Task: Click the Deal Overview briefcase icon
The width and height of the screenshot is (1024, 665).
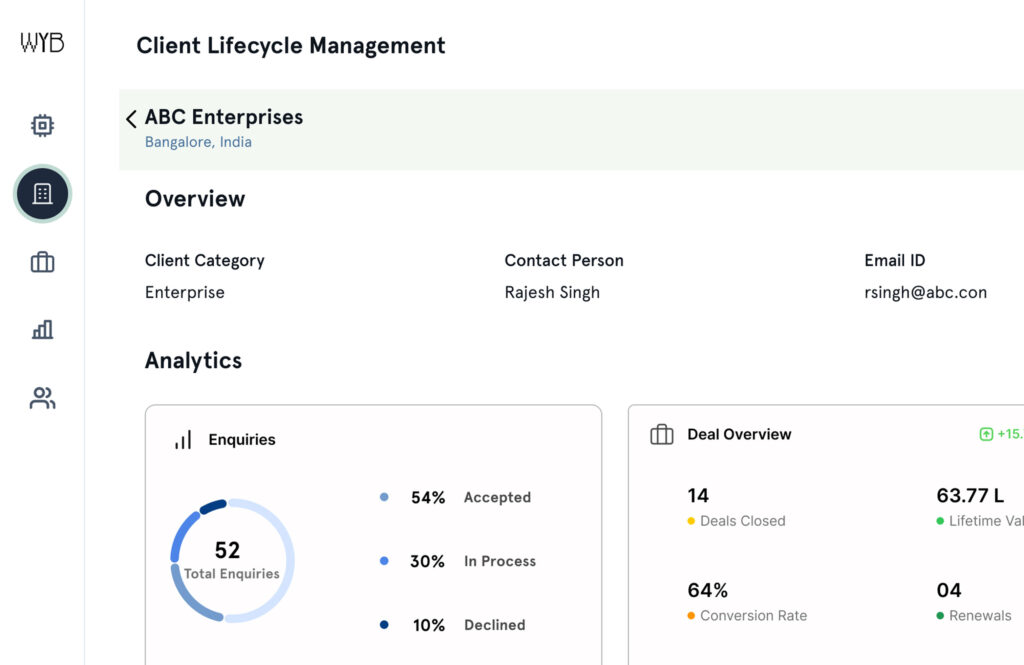Action: [661, 435]
